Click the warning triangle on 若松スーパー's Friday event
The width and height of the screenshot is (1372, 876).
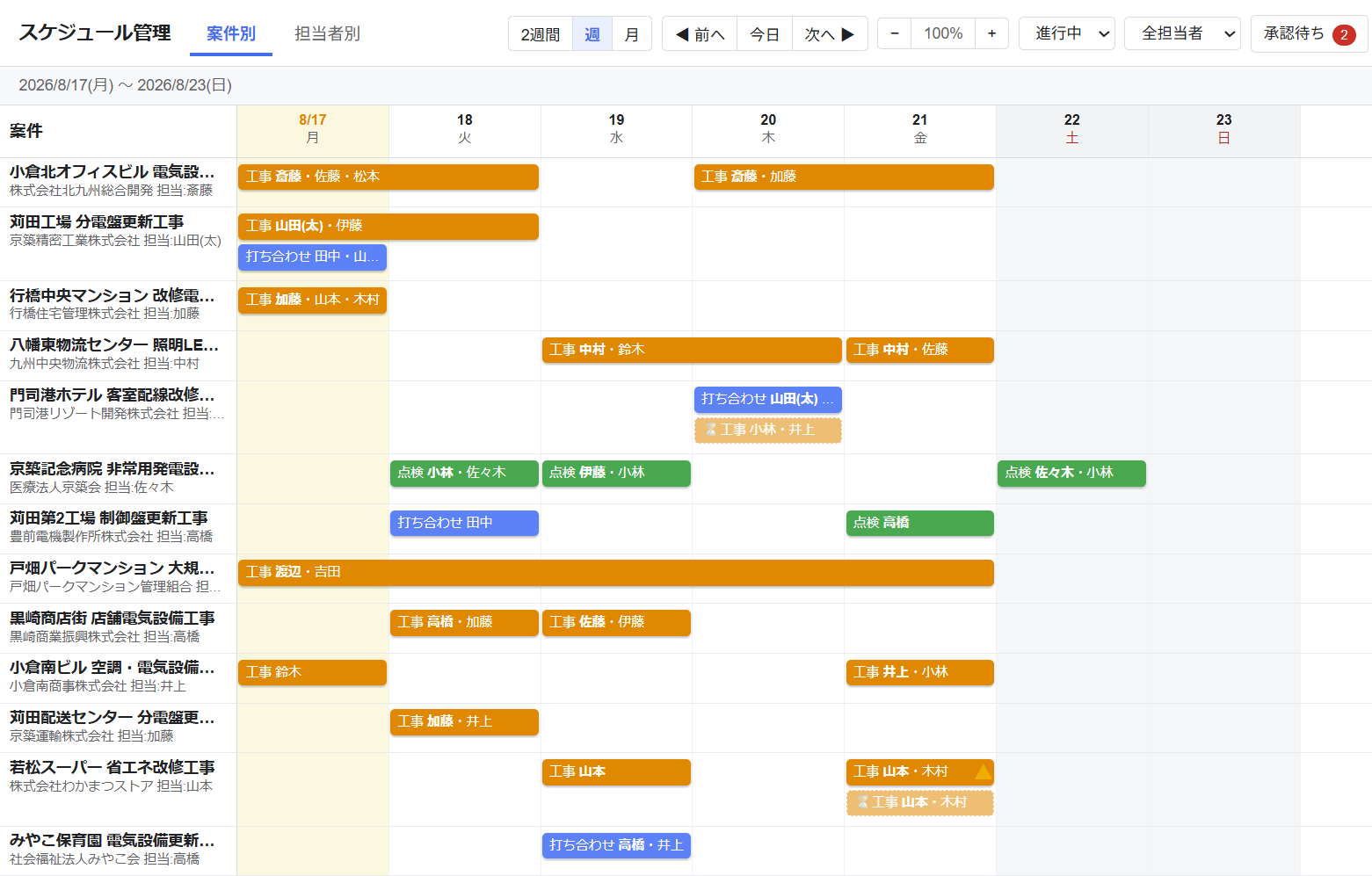pyautogui.click(x=983, y=772)
